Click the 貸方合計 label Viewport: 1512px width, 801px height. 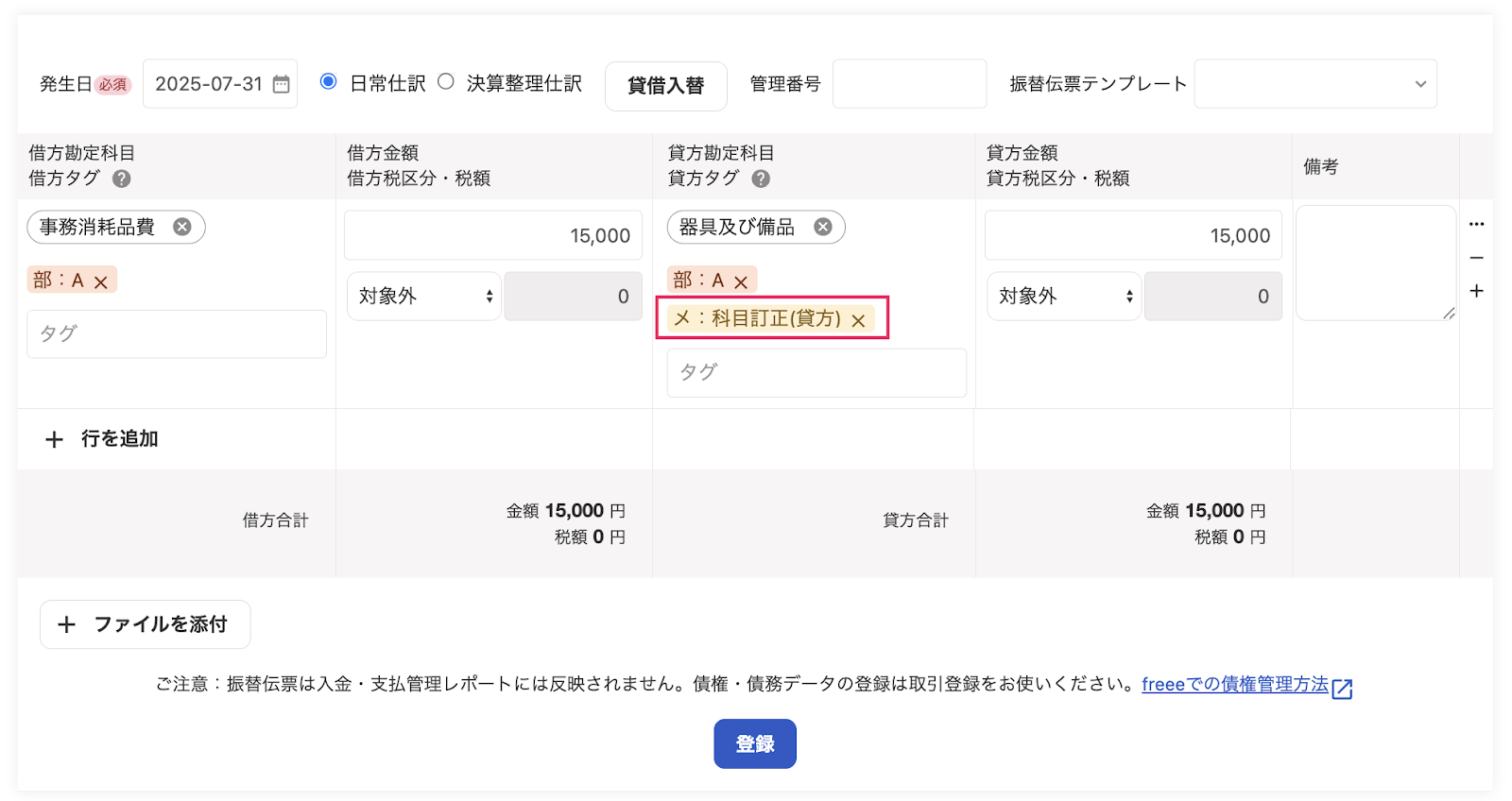tap(915, 520)
